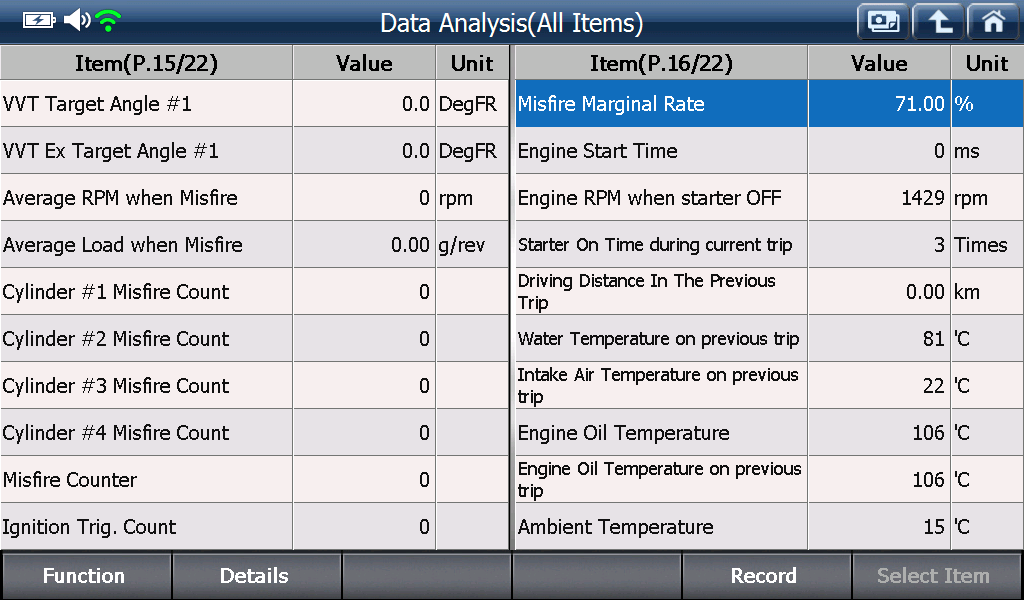The width and height of the screenshot is (1024, 600).
Task: Select Cylinder #2 Misfire Count row
Action: coord(254,339)
